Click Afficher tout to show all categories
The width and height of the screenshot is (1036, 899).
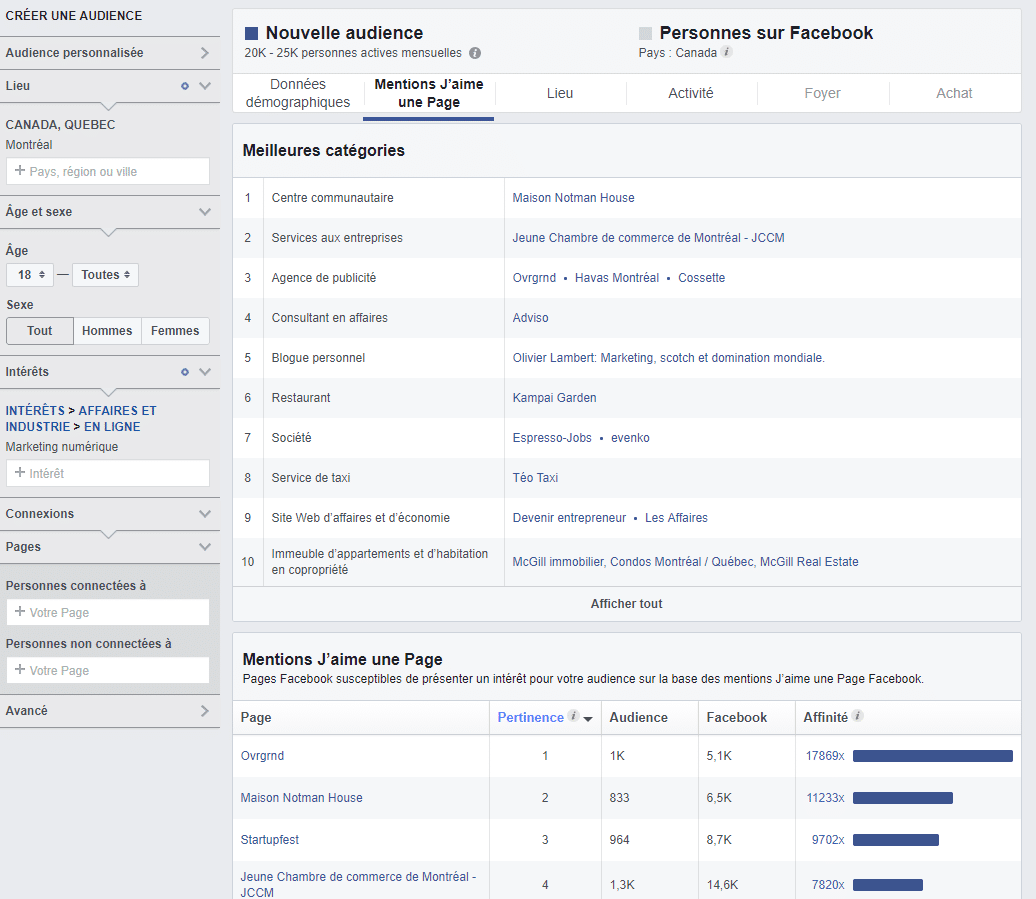(626, 604)
